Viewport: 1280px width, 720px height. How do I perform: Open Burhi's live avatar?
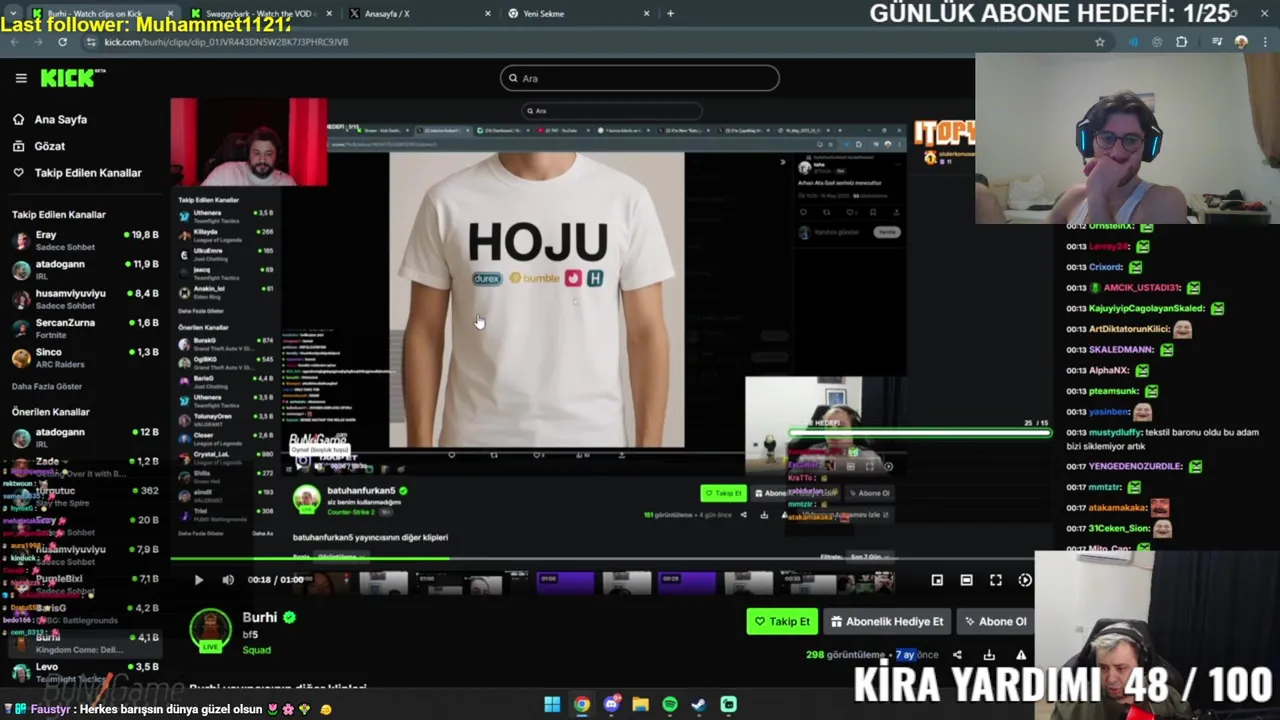click(x=210, y=631)
